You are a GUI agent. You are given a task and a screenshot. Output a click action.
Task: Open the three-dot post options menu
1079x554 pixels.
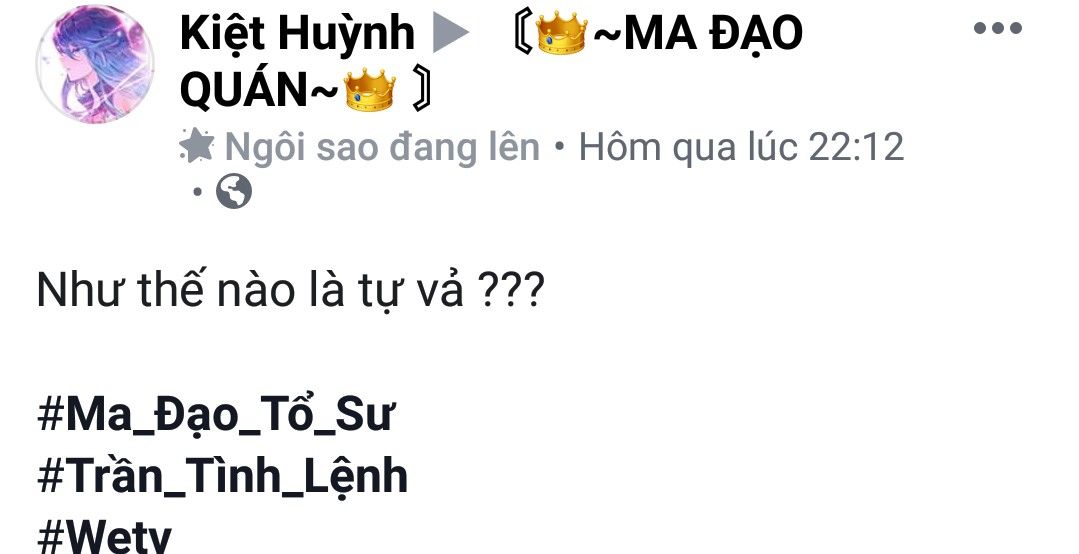click(997, 29)
